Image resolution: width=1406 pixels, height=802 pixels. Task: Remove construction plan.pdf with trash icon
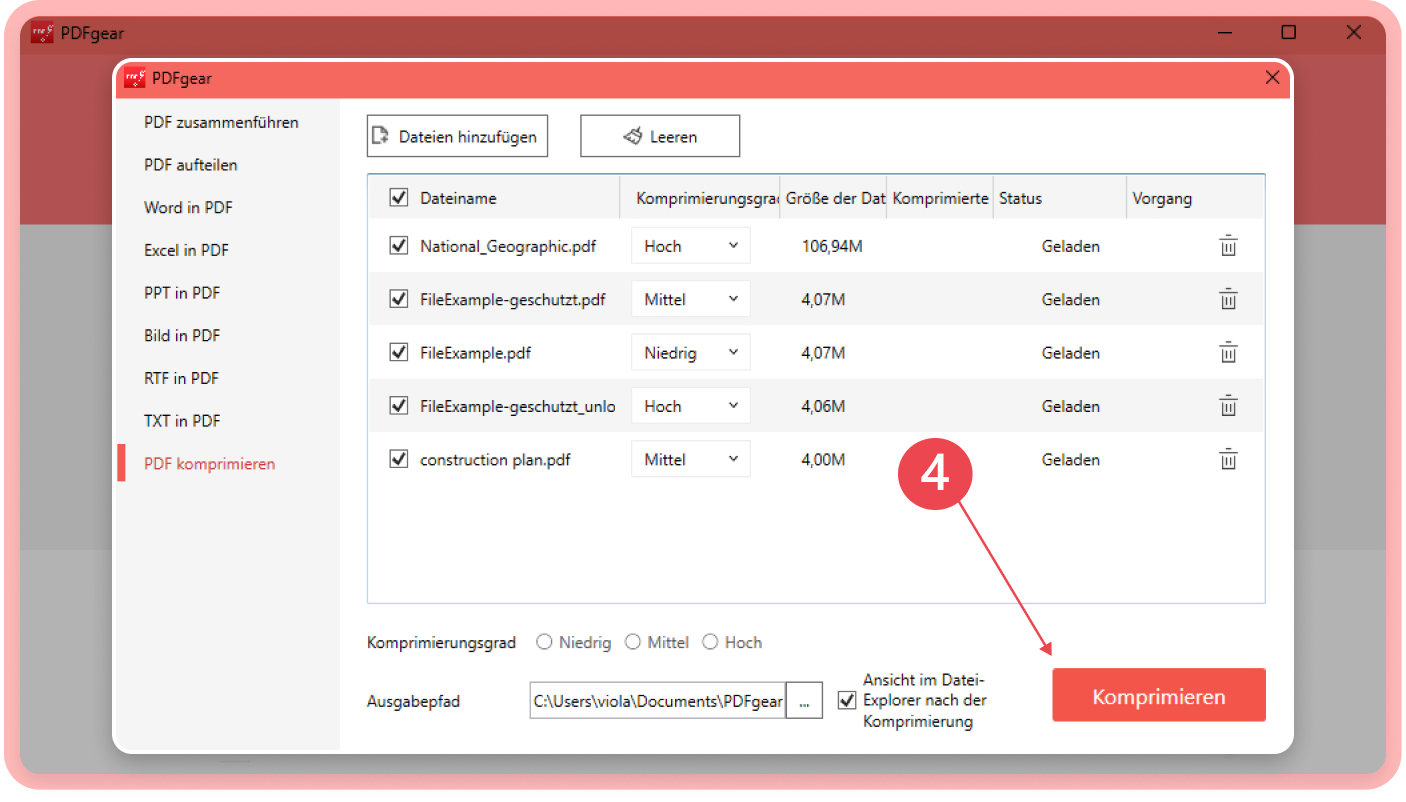point(1228,459)
